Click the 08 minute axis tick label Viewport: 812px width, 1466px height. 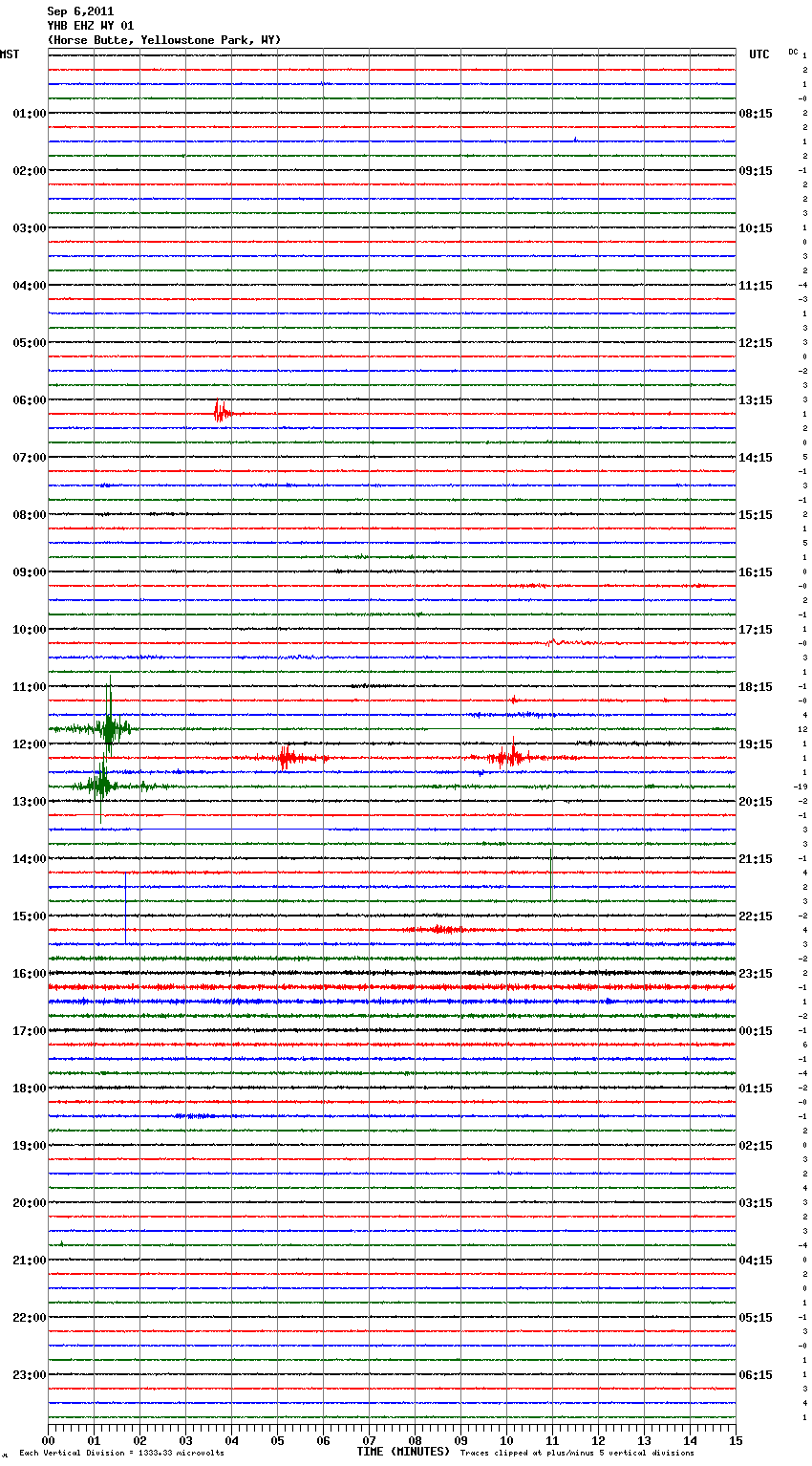[415, 1440]
